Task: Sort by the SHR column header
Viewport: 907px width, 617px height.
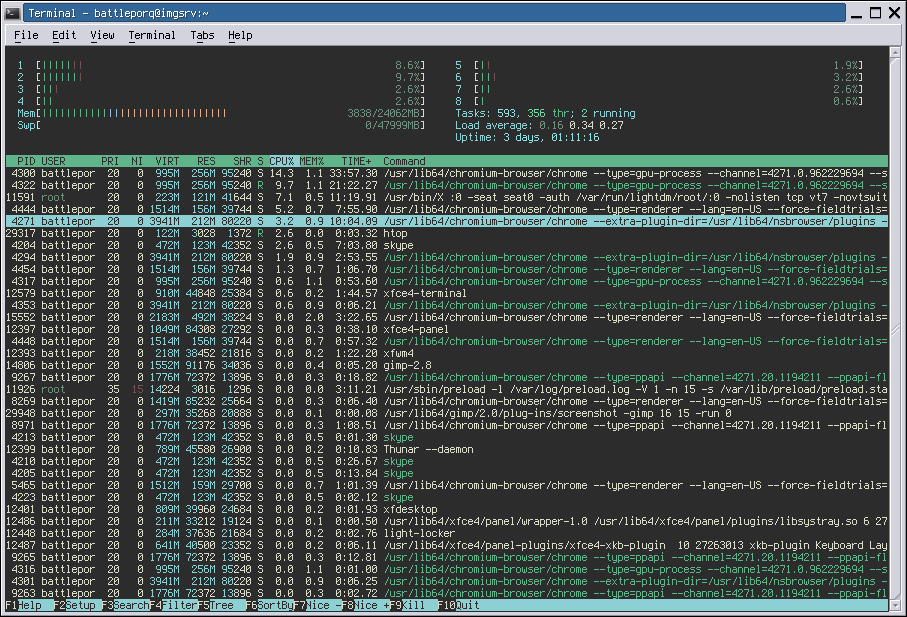Action: tap(242, 161)
